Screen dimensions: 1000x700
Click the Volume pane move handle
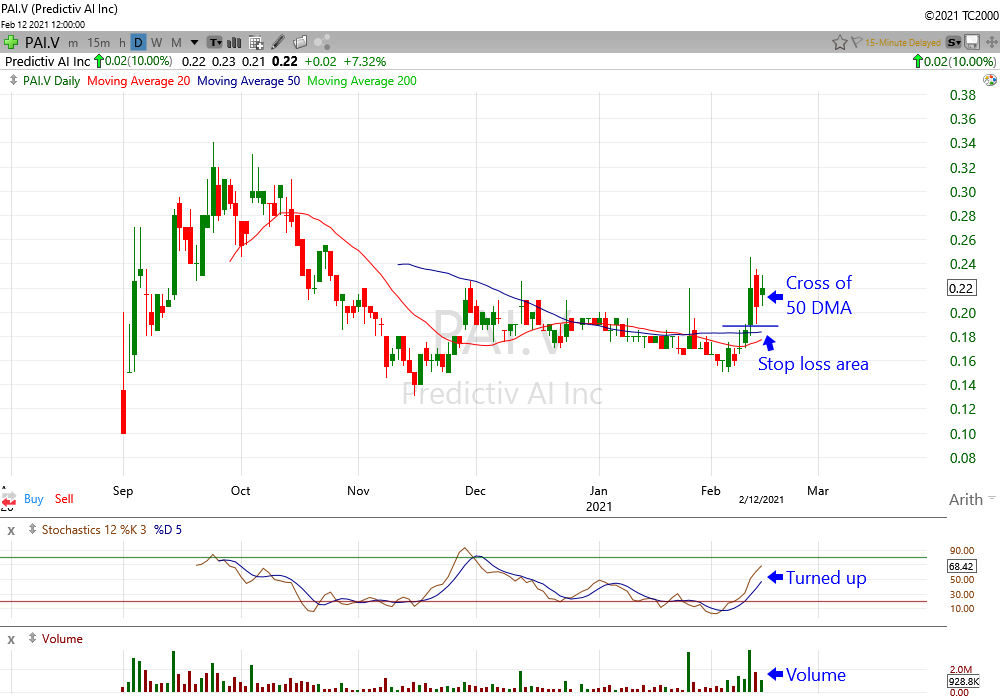point(32,638)
